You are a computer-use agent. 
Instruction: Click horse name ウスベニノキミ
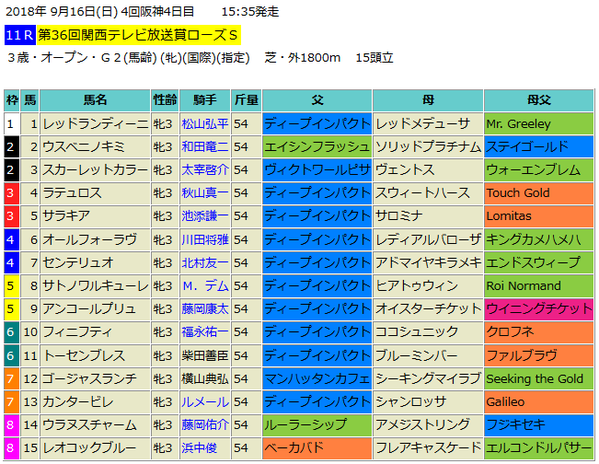tap(83, 147)
